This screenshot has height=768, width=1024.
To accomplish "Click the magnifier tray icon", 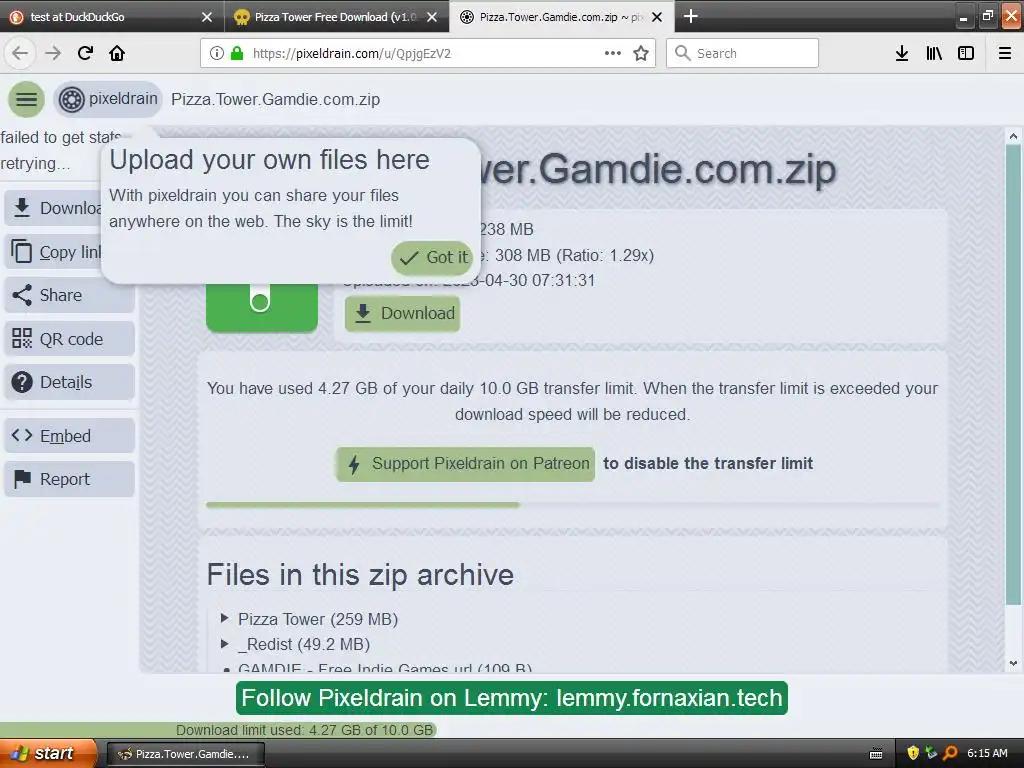I will coord(951,753).
